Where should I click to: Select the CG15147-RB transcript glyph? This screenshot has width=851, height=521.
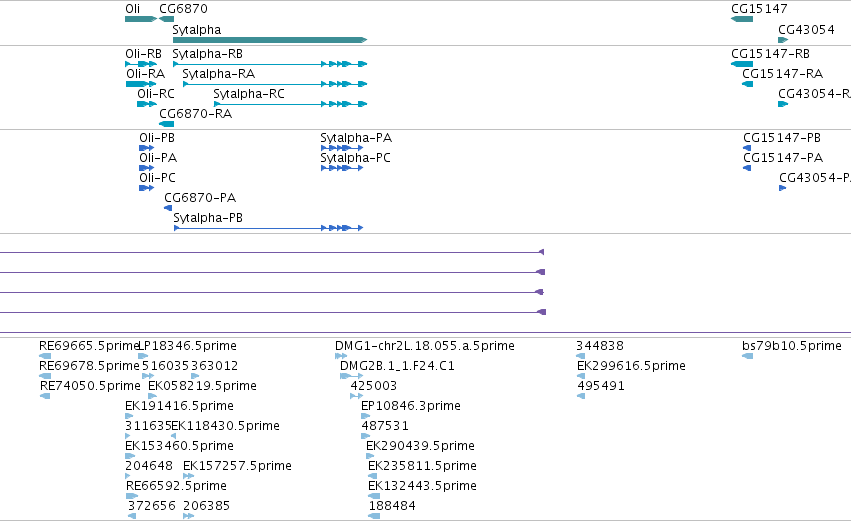pyautogui.click(x=742, y=64)
